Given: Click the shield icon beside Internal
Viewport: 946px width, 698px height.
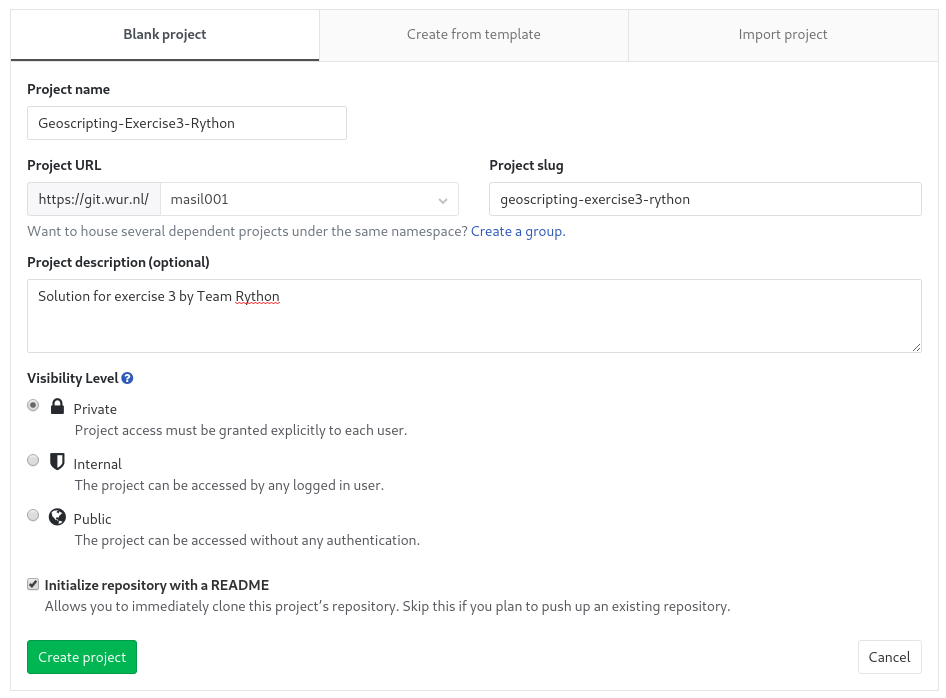Looking at the screenshot, I should [x=58, y=460].
